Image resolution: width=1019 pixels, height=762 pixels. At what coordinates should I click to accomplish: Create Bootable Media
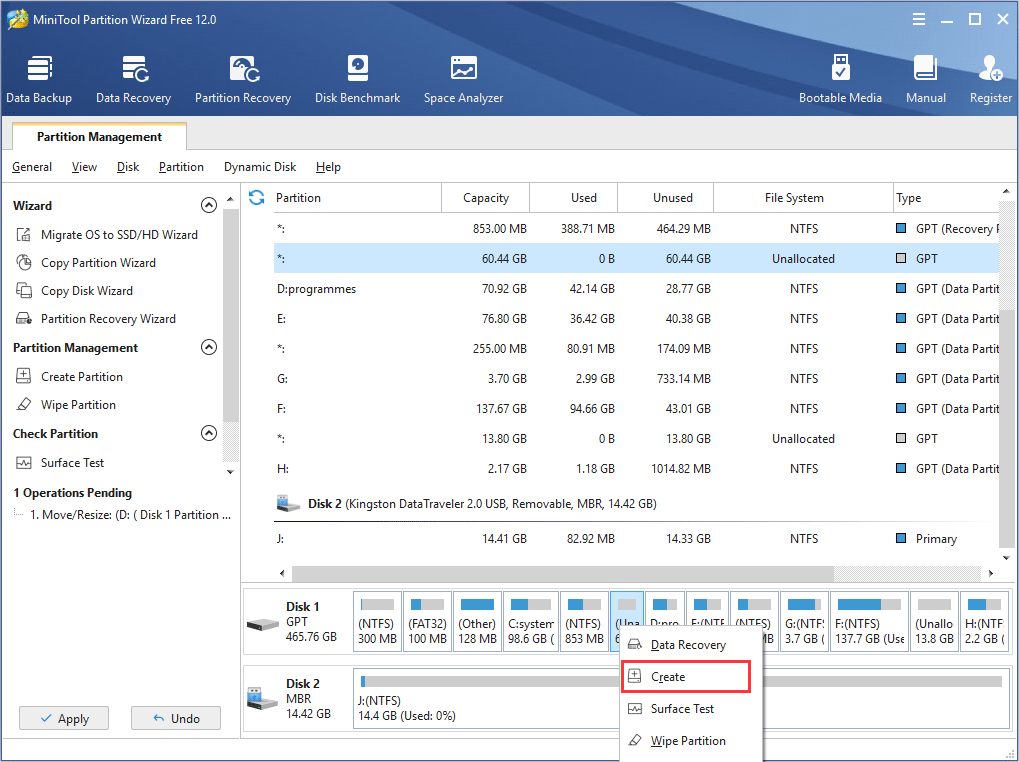pyautogui.click(x=840, y=78)
